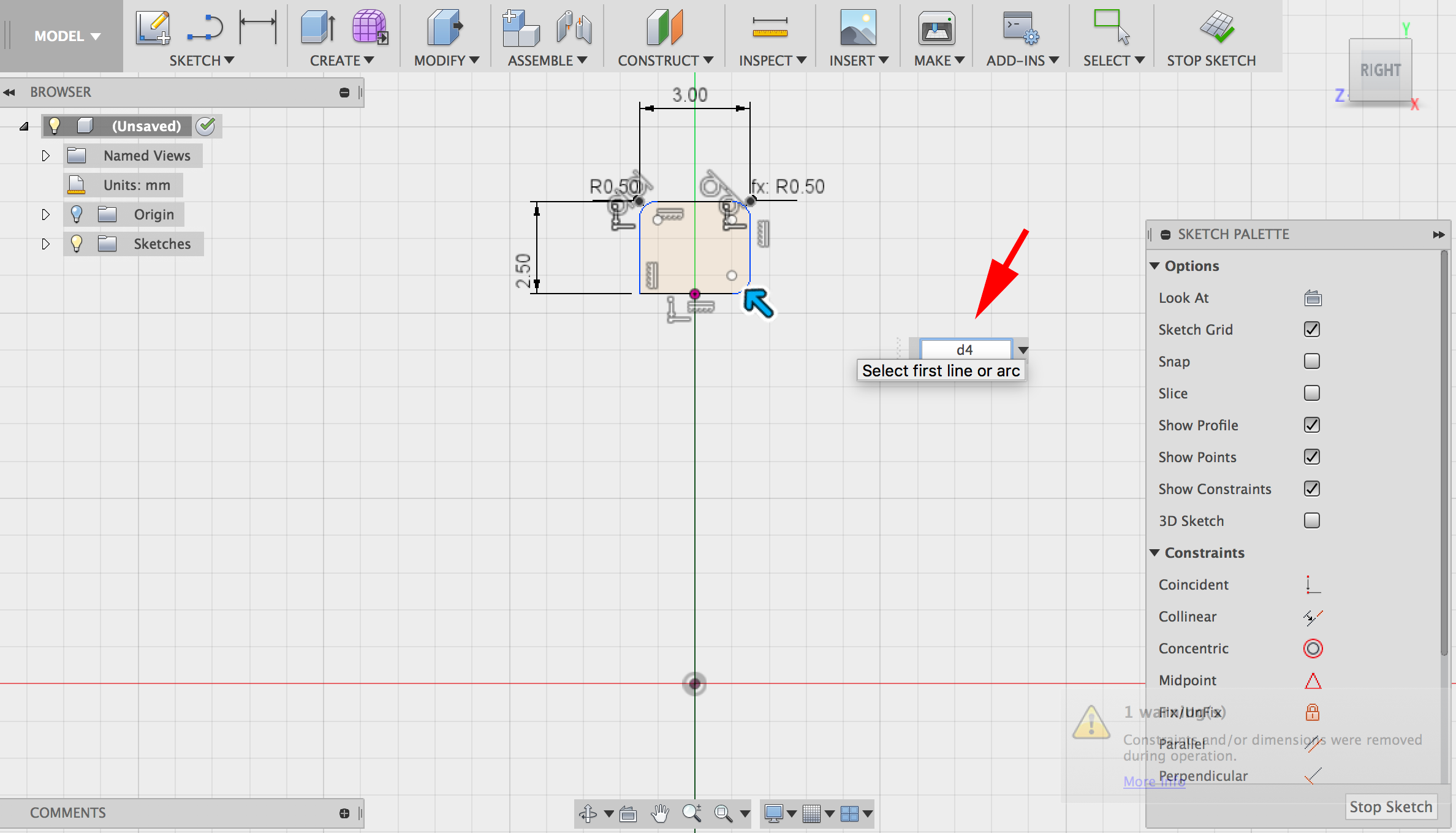Toggle the Sketch Grid checkbox
This screenshot has width=1456, height=833.
pyautogui.click(x=1312, y=330)
